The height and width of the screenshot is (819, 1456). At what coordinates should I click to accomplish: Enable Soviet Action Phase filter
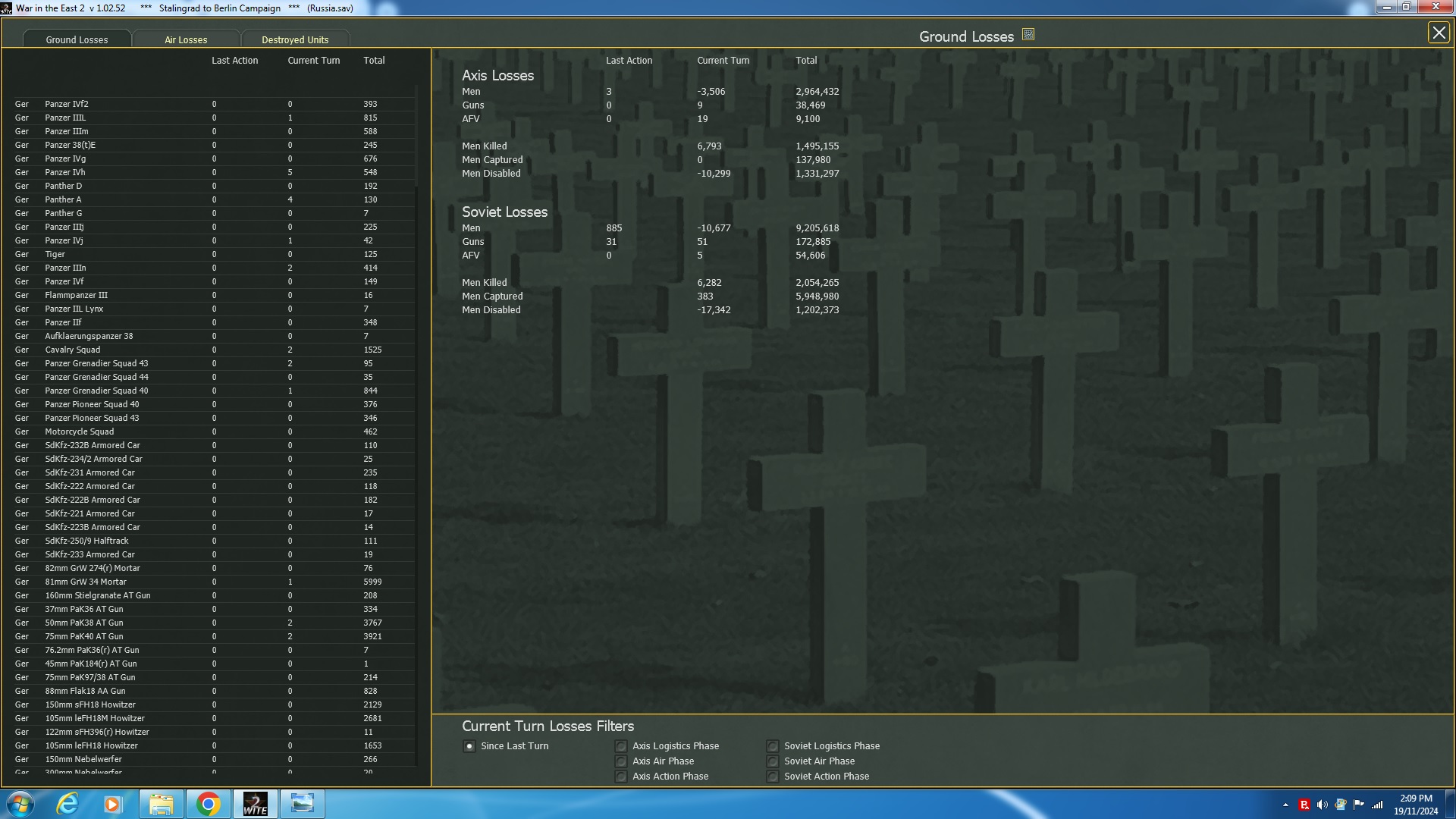coord(773,777)
